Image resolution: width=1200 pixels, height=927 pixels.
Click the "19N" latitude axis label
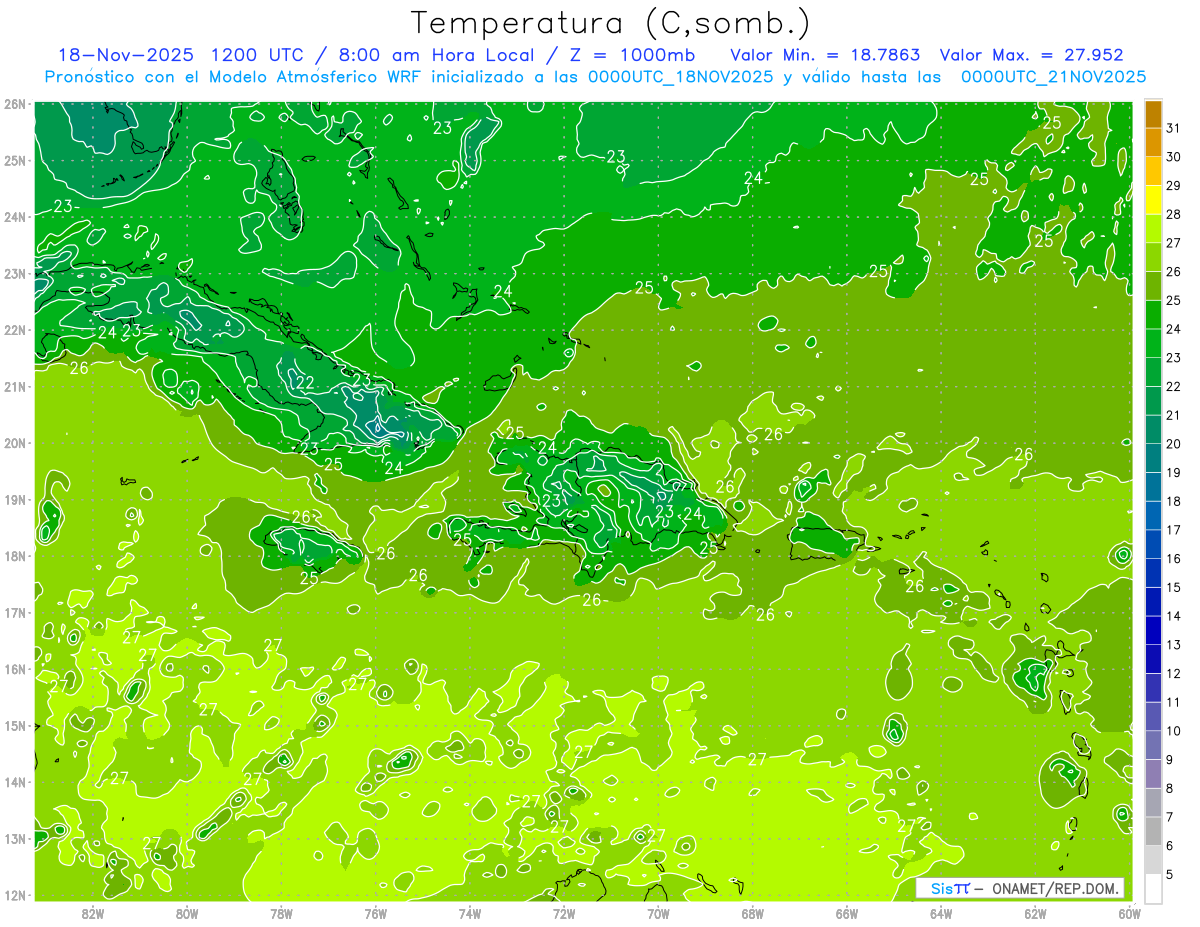pos(14,499)
